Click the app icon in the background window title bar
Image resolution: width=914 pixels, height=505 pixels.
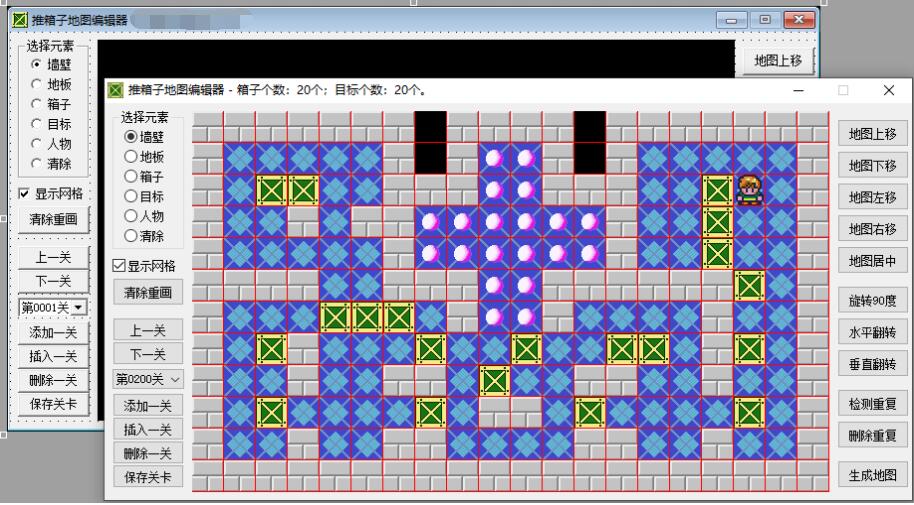pos(12,21)
